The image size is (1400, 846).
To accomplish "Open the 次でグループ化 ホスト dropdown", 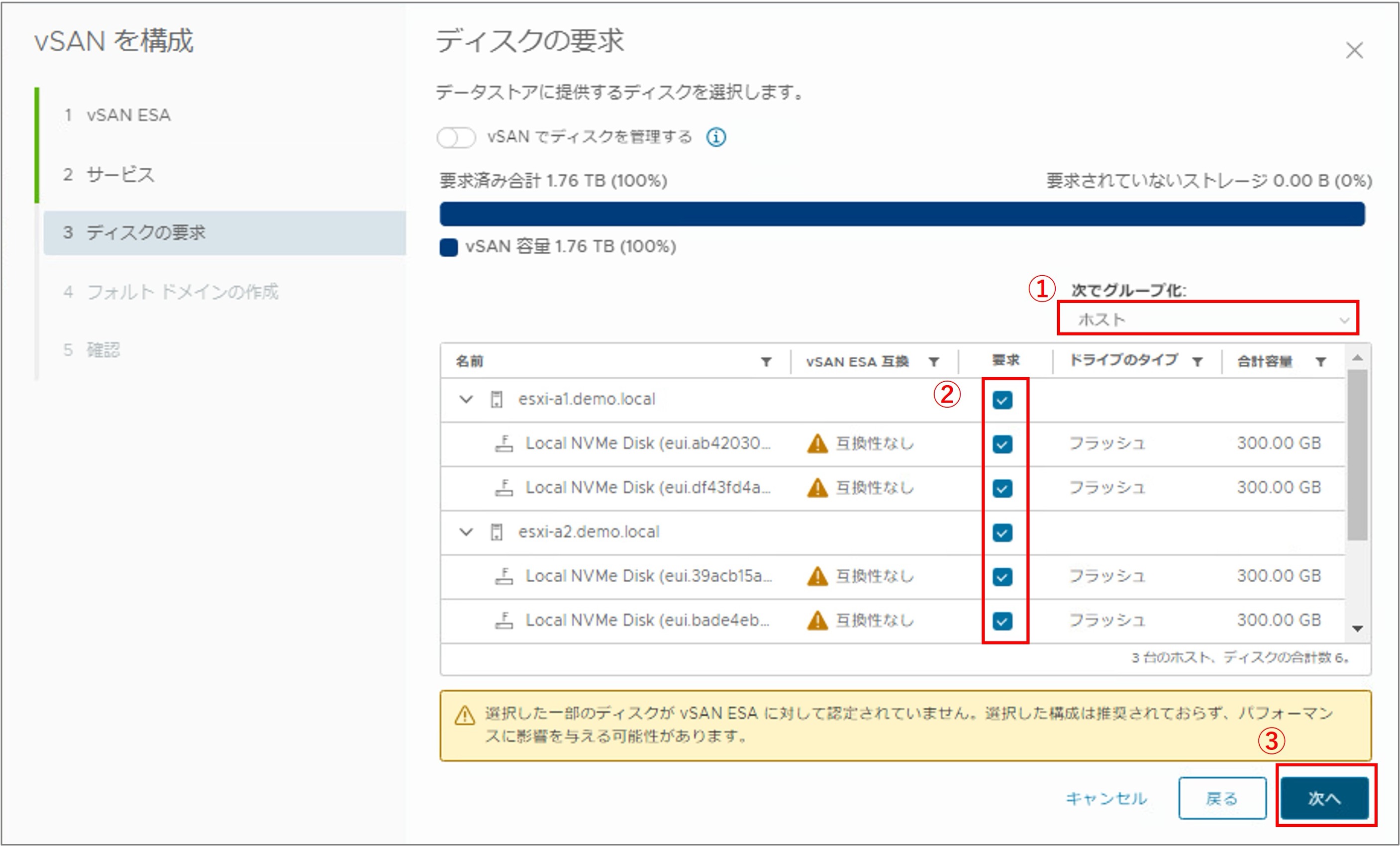I will pos(1208,319).
